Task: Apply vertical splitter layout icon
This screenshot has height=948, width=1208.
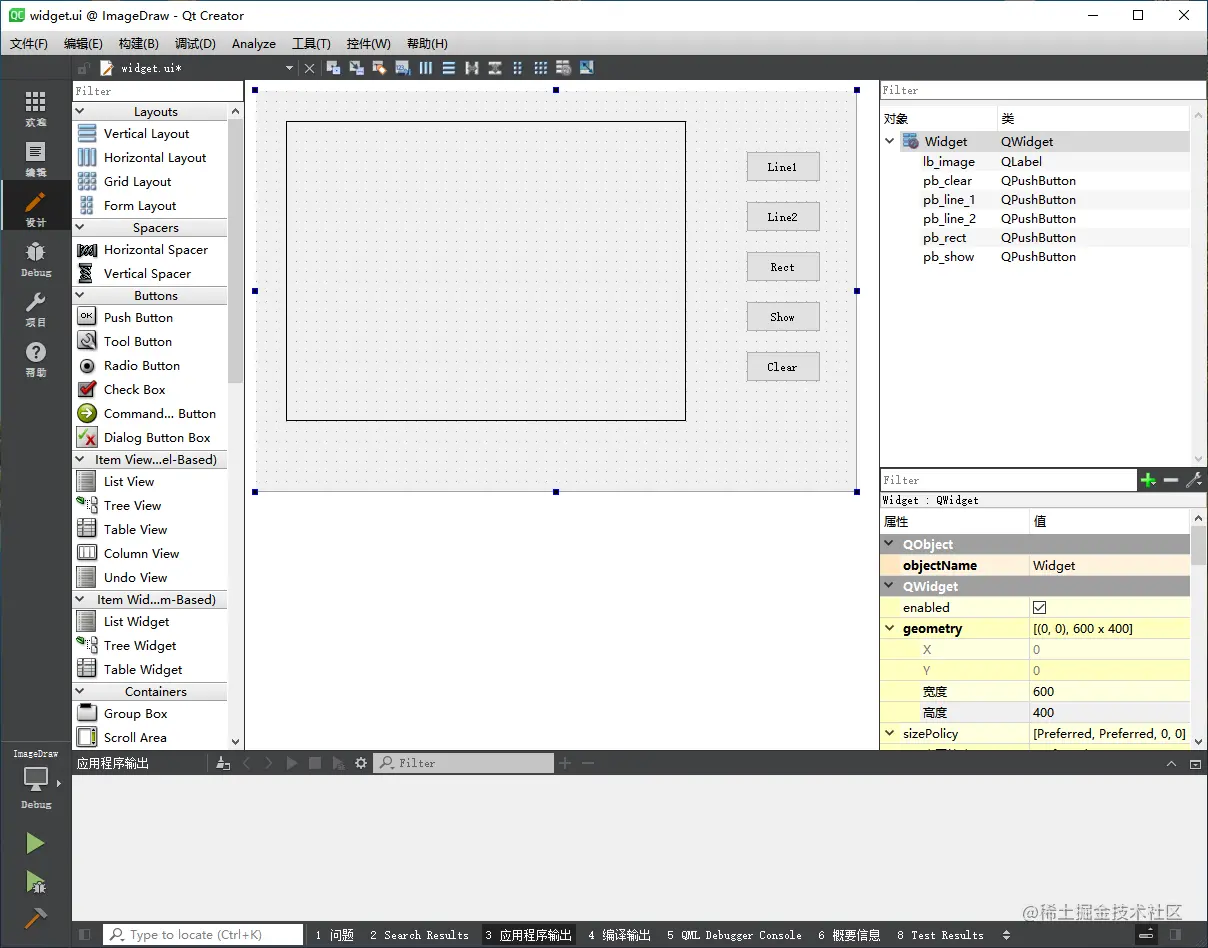Action: (495, 68)
